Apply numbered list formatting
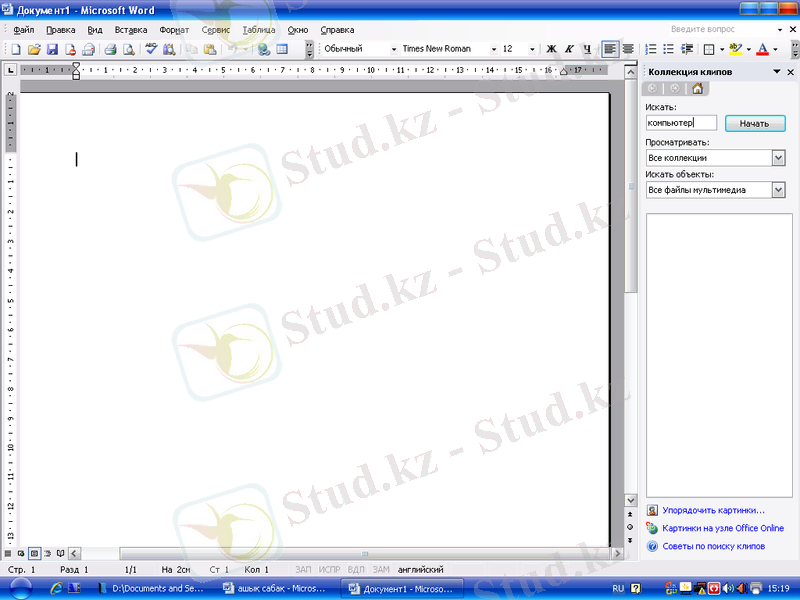Screen dimensions: 800x600 tap(651, 49)
